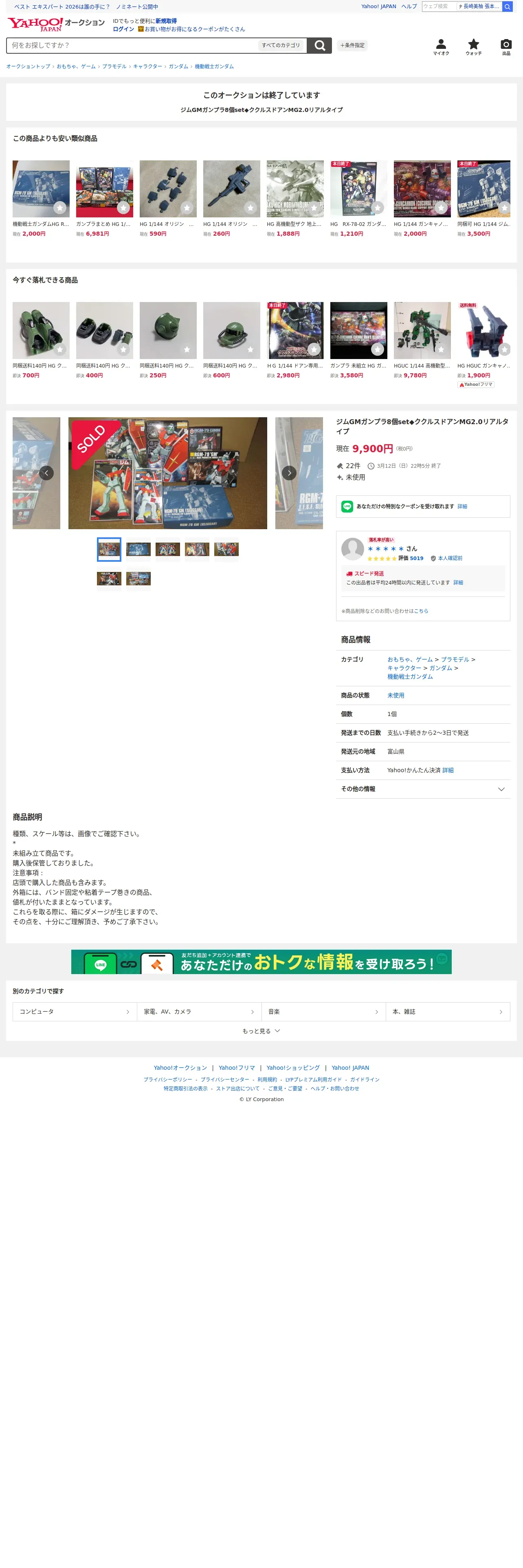Toggle watch star on 1,888円 高機動型ザク item
The height and width of the screenshot is (1568, 523).
[314, 208]
